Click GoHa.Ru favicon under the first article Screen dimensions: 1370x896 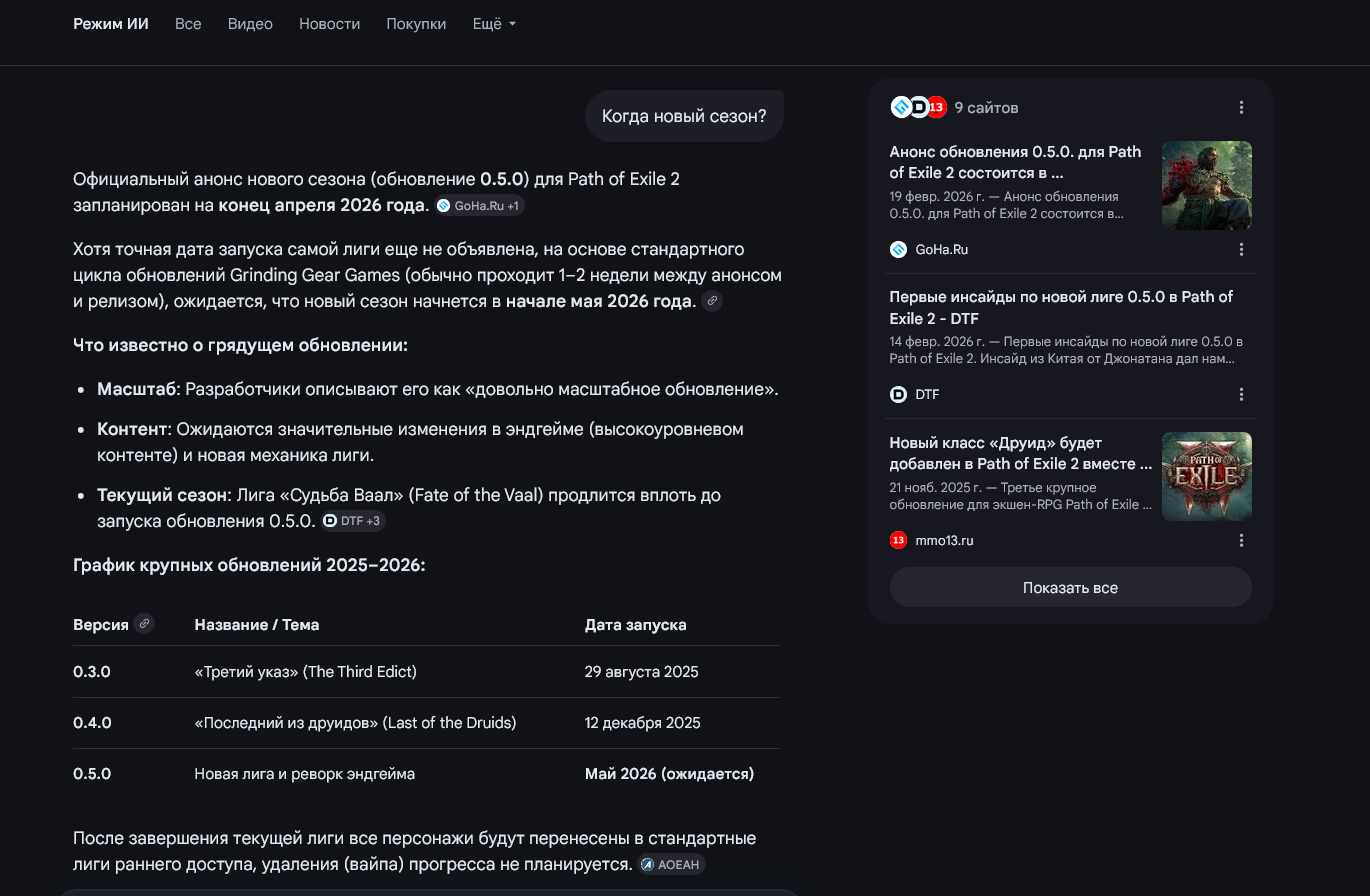(898, 249)
